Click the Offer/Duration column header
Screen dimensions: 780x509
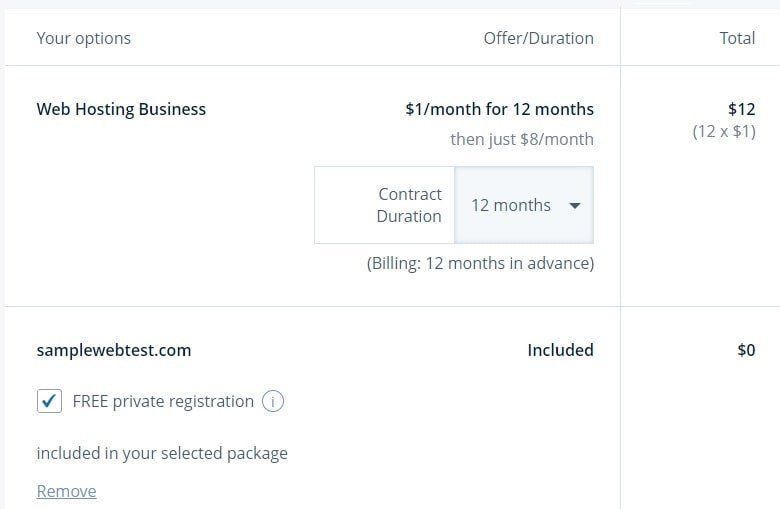(539, 38)
